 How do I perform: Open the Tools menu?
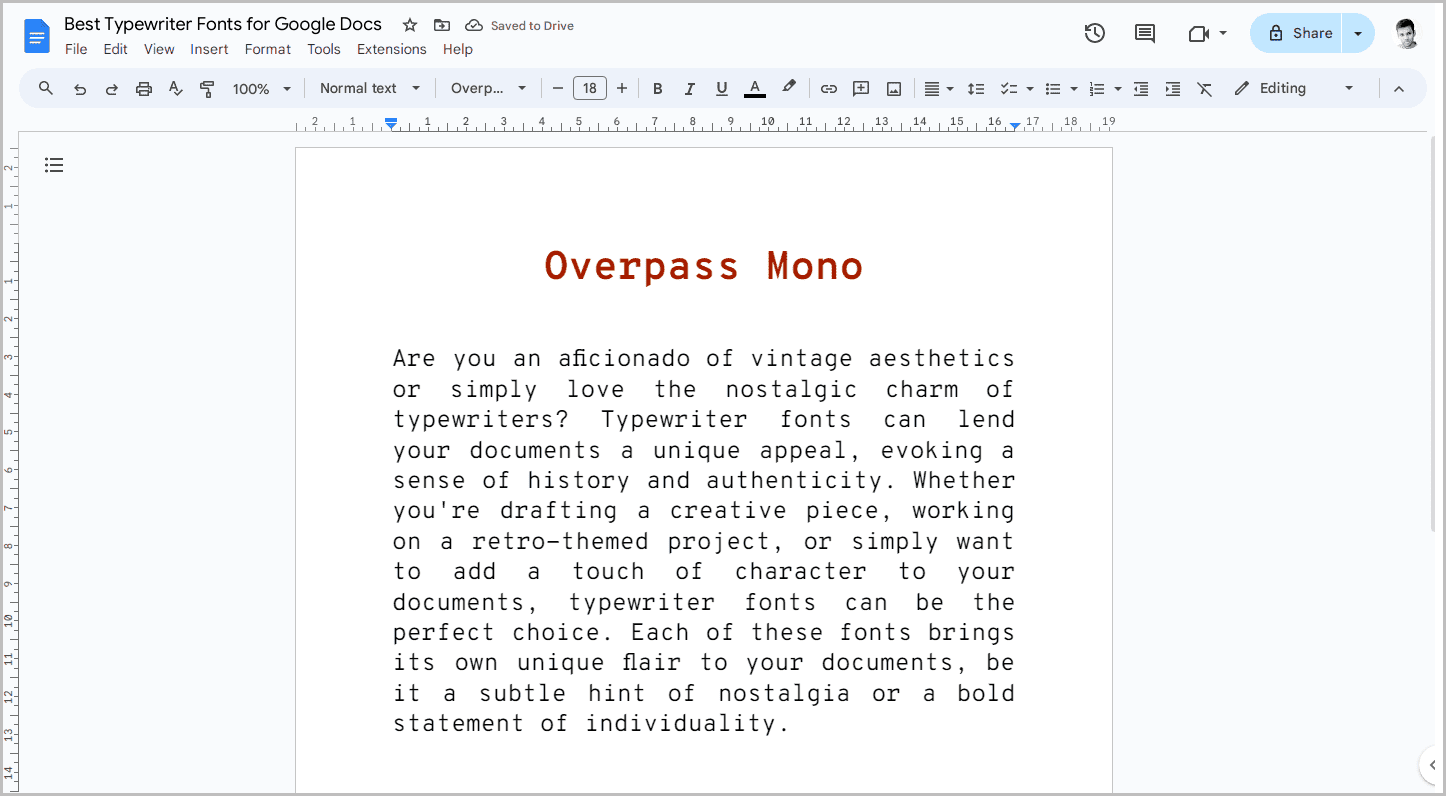coord(324,49)
